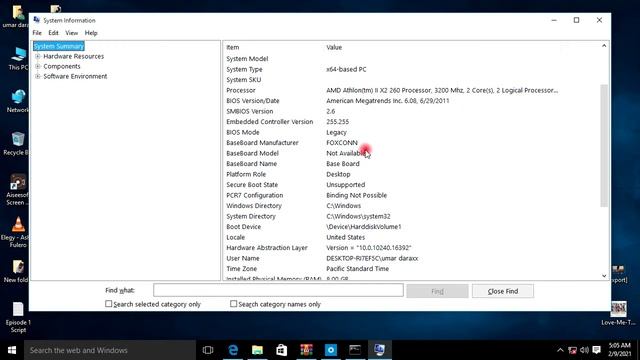
Task: Select Hardware Resources tree label
Action: tap(73, 56)
